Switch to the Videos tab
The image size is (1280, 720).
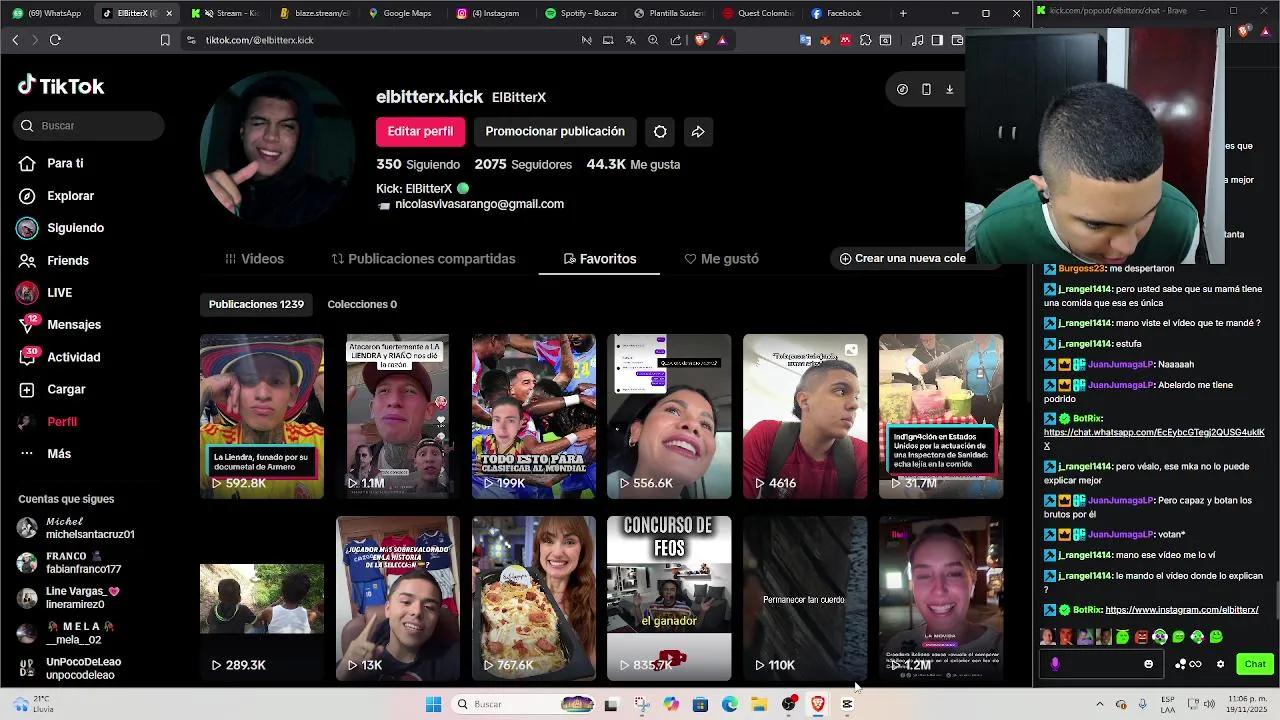point(255,259)
